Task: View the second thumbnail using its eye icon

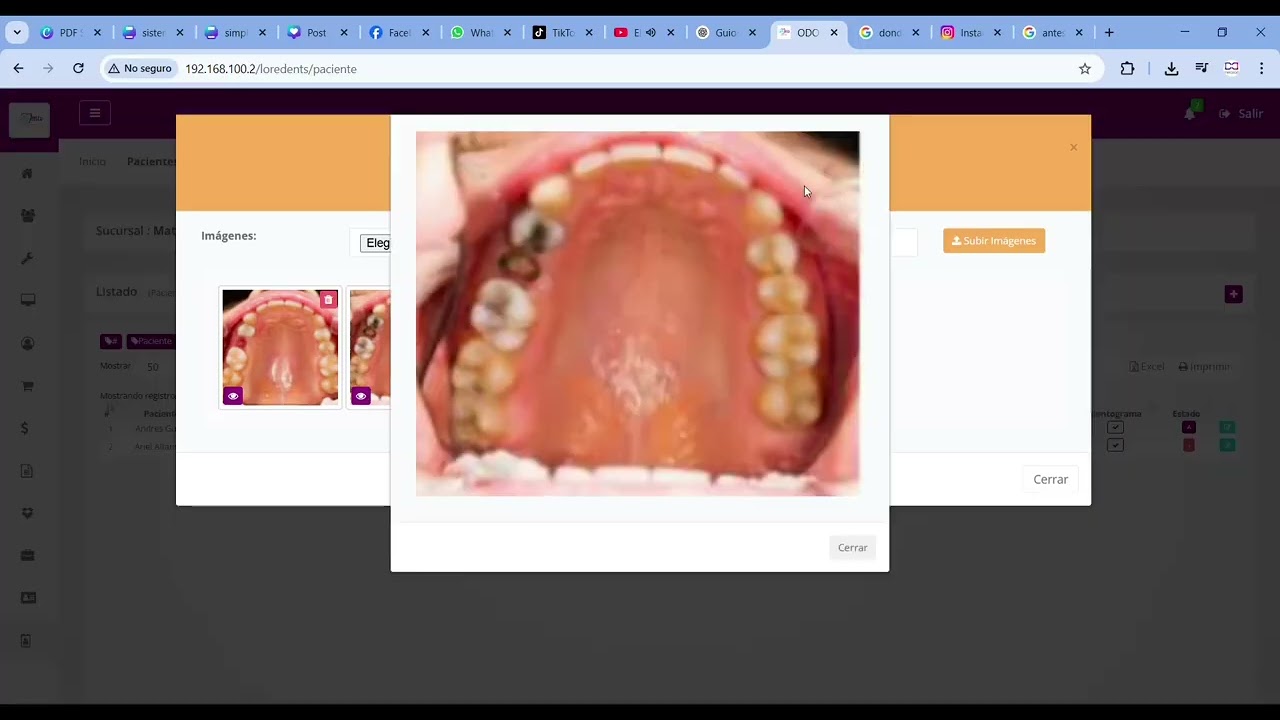Action: pyautogui.click(x=361, y=396)
